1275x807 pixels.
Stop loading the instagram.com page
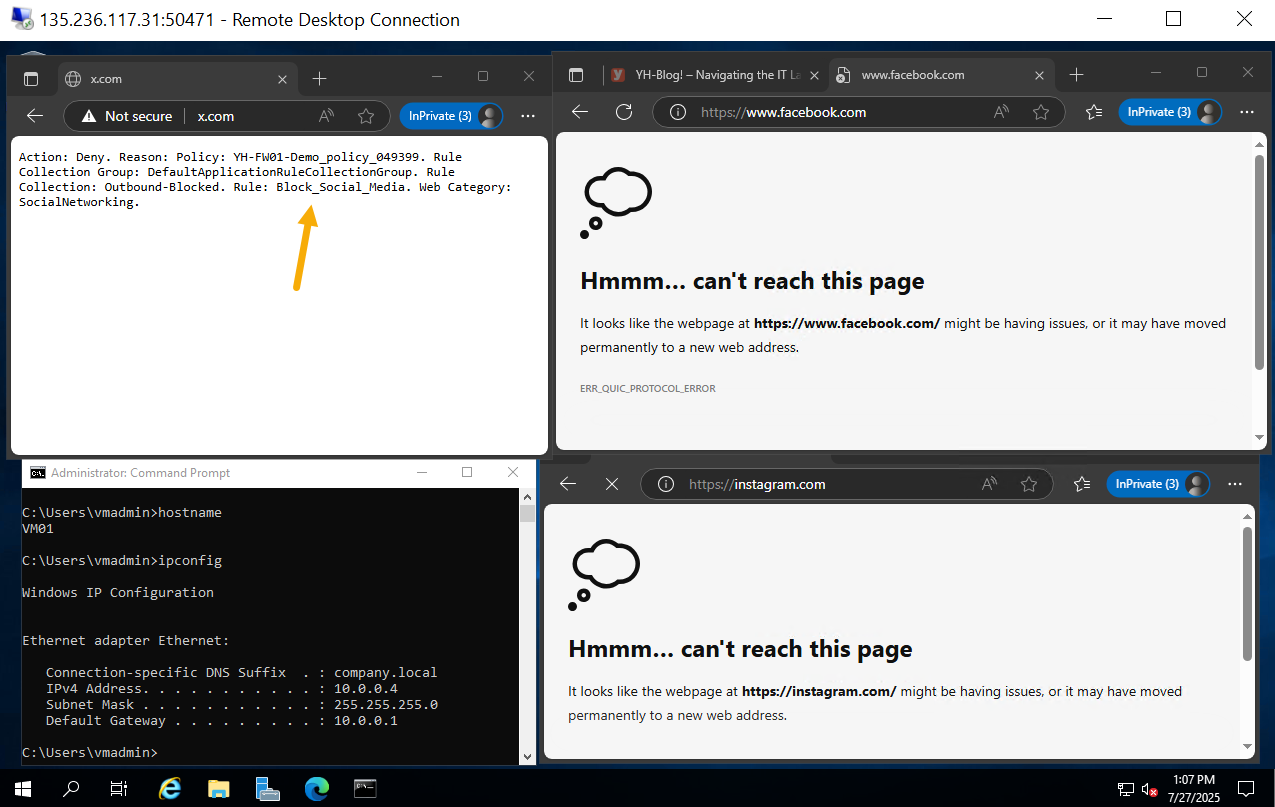[612, 484]
